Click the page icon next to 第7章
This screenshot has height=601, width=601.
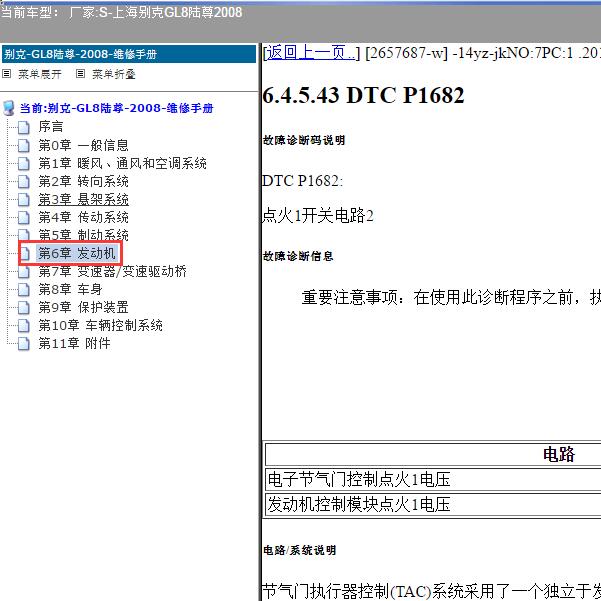click(x=24, y=271)
